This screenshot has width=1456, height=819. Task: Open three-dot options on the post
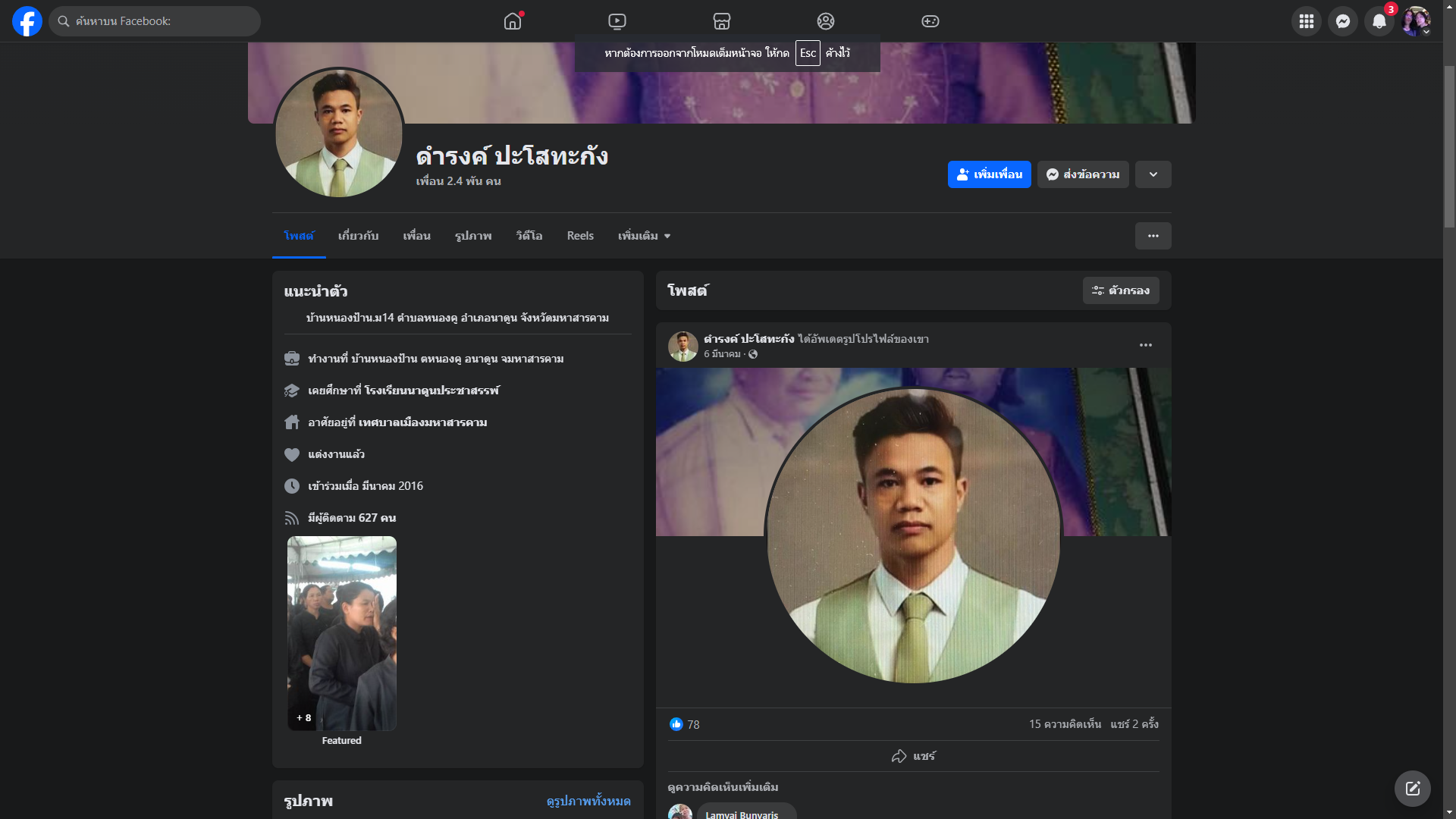(1145, 345)
